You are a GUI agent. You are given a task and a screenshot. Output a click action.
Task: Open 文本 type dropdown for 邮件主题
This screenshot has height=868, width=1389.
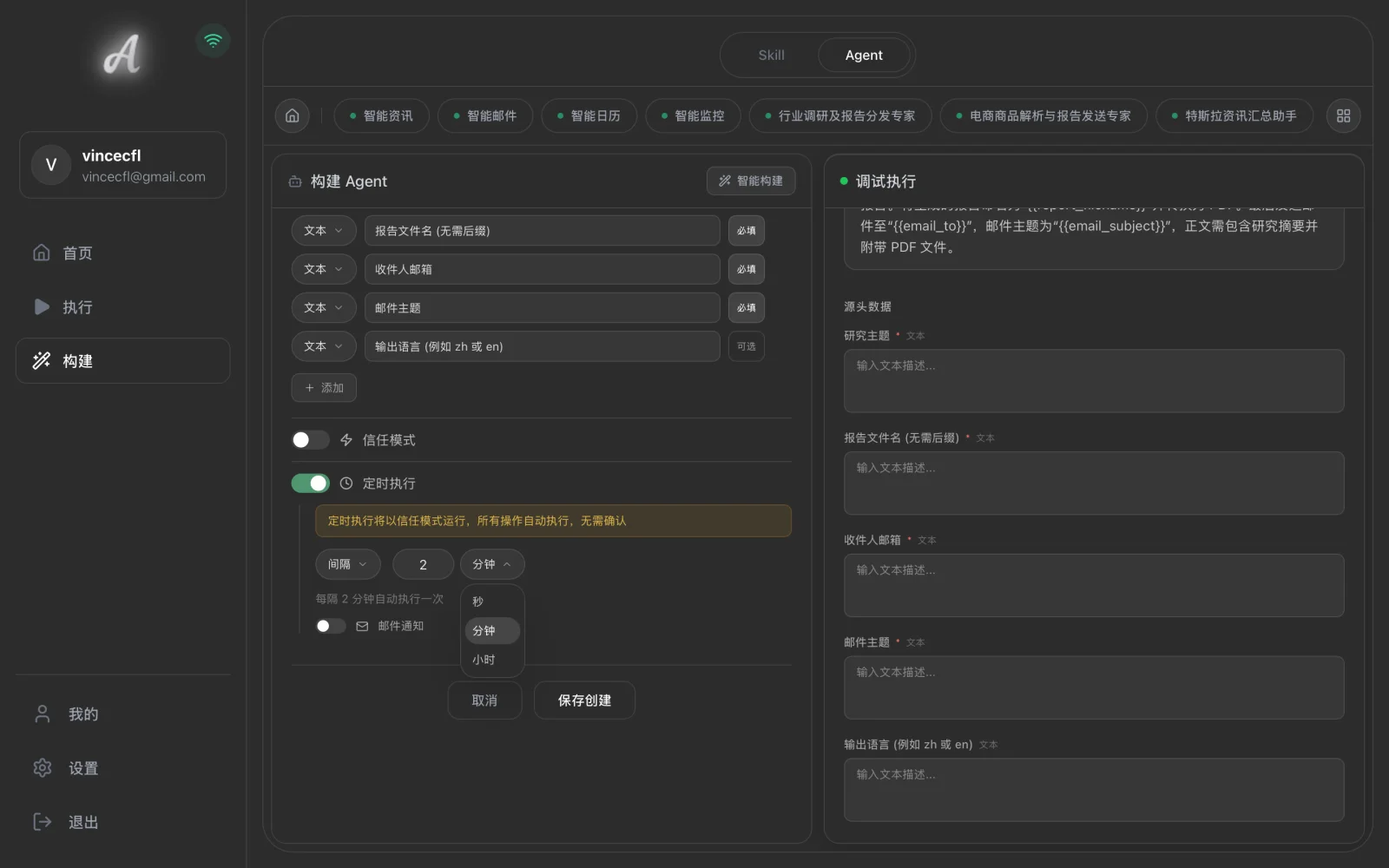point(324,307)
